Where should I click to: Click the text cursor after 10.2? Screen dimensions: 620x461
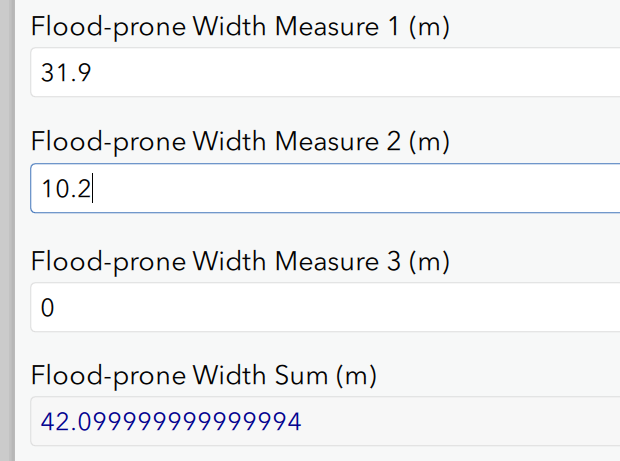pyautogui.click(x=93, y=189)
